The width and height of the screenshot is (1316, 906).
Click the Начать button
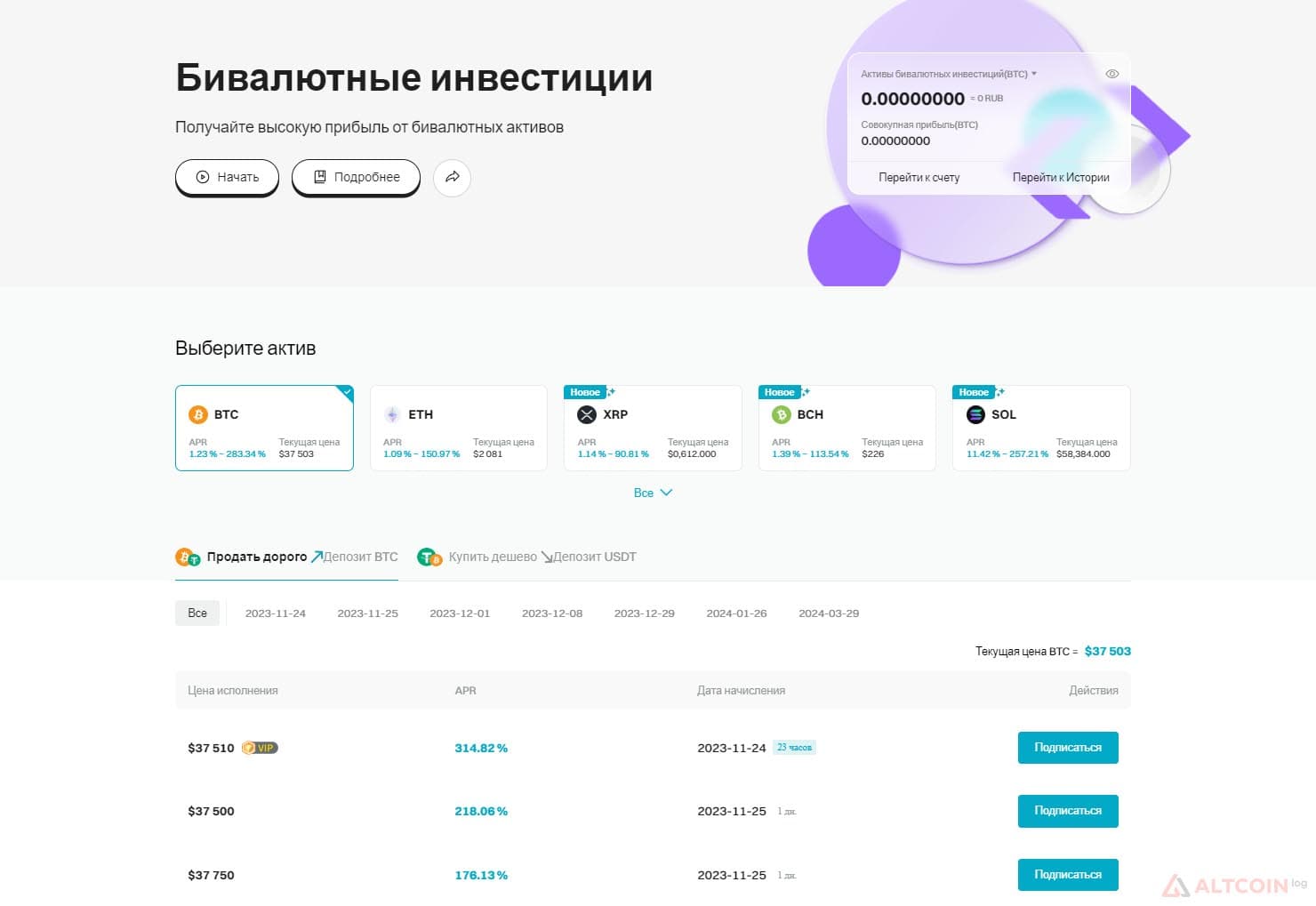click(227, 177)
